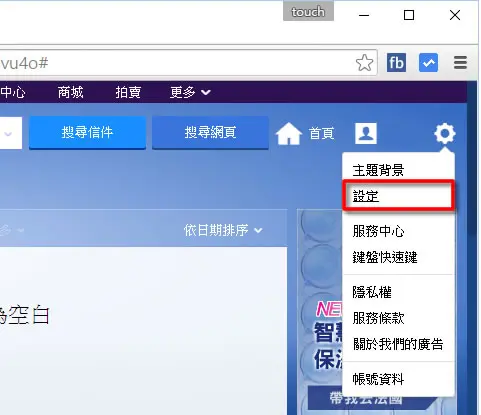Open the gear settings icon
Screen dimensions: 481x415
coord(445,133)
